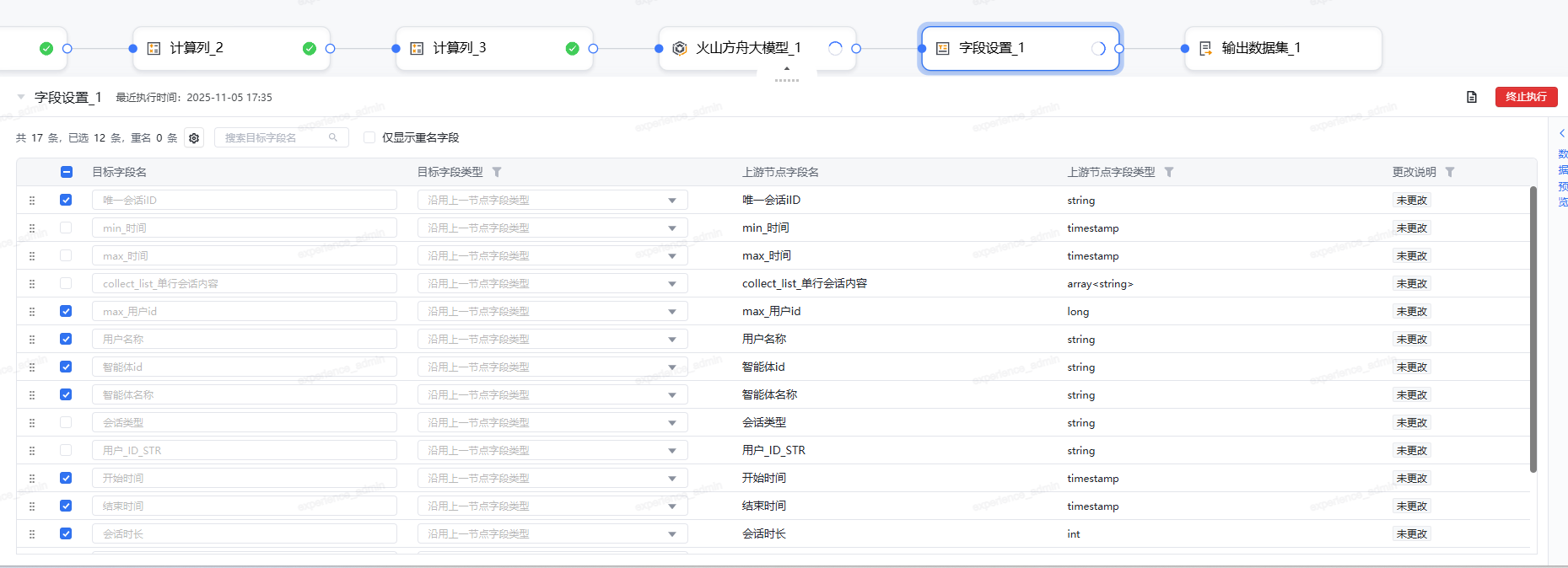The width and height of the screenshot is (1568, 568).
Task: Expand the 数据预览 side panel
Action: coord(1561,133)
